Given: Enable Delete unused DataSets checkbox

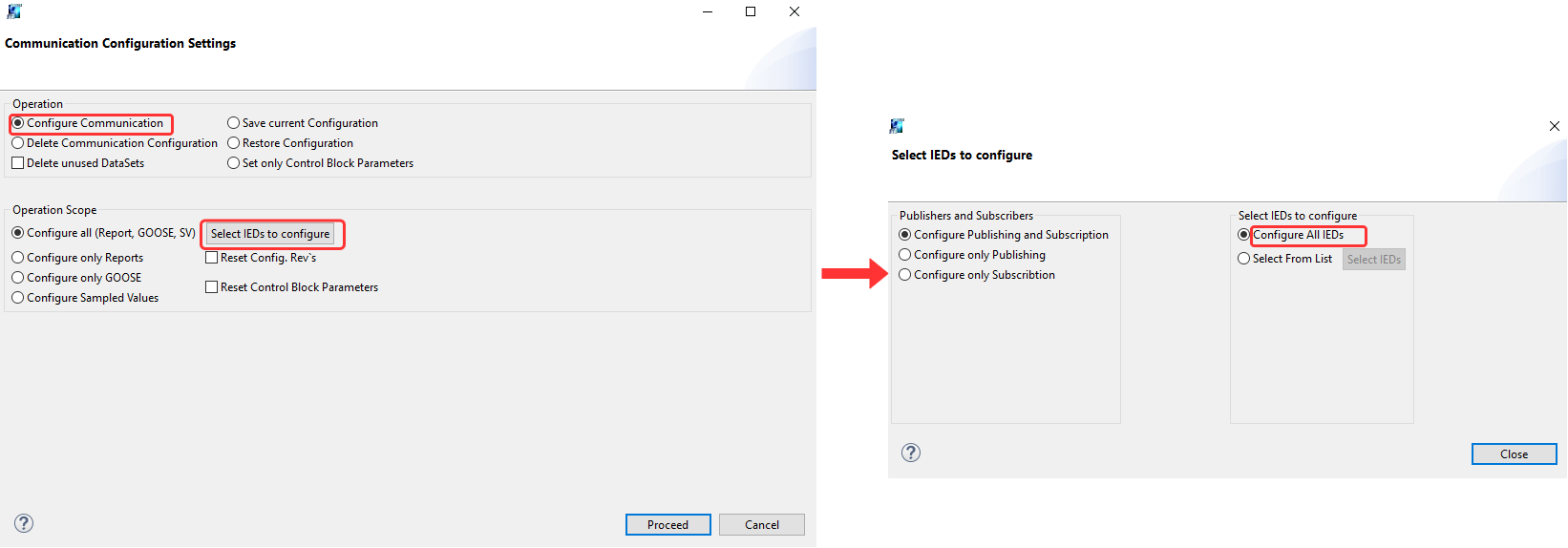Looking at the screenshot, I should (18, 163).
